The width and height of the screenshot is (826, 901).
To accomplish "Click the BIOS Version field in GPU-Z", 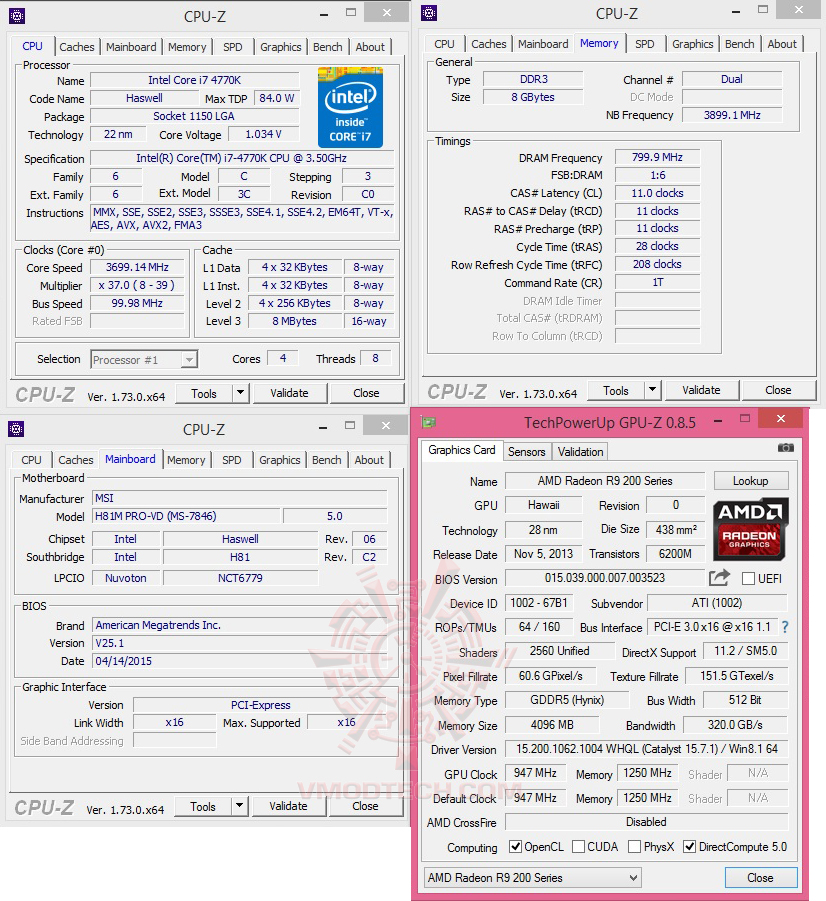I will pyautogui.click(x=605, y=577).
